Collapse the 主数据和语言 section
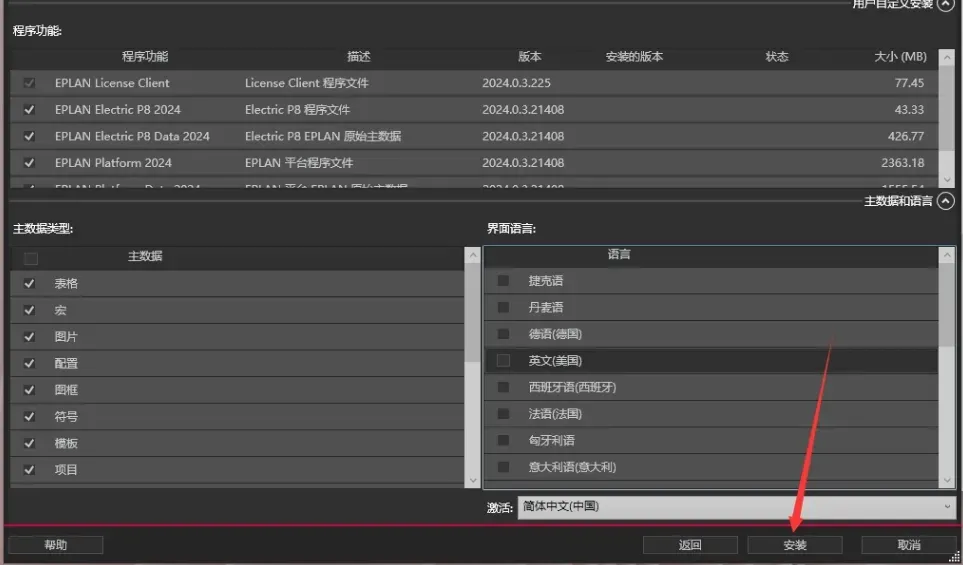963x565 pixels. click(946, 201)
